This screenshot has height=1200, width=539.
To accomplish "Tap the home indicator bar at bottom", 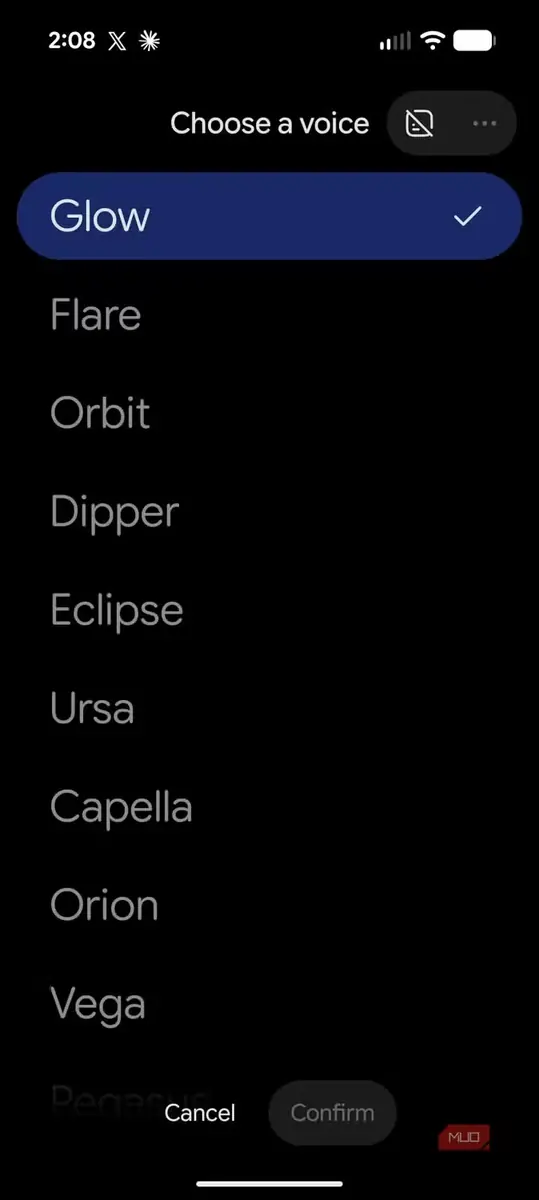I will click(270, 1184).
